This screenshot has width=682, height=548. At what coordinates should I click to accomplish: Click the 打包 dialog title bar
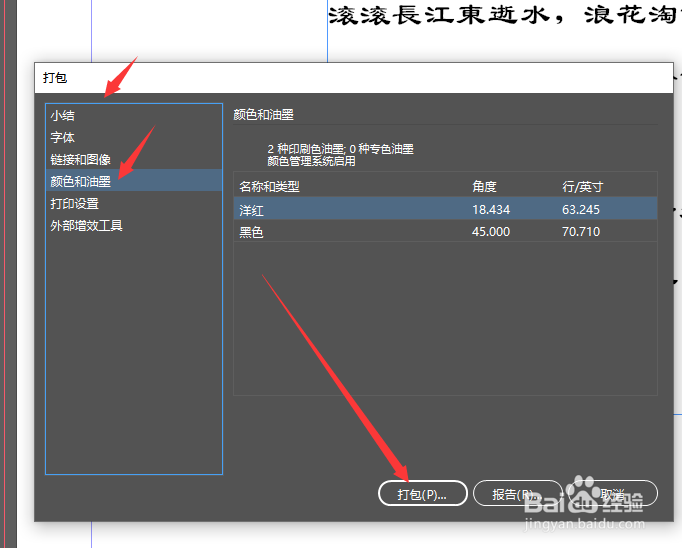click(354, 78)
